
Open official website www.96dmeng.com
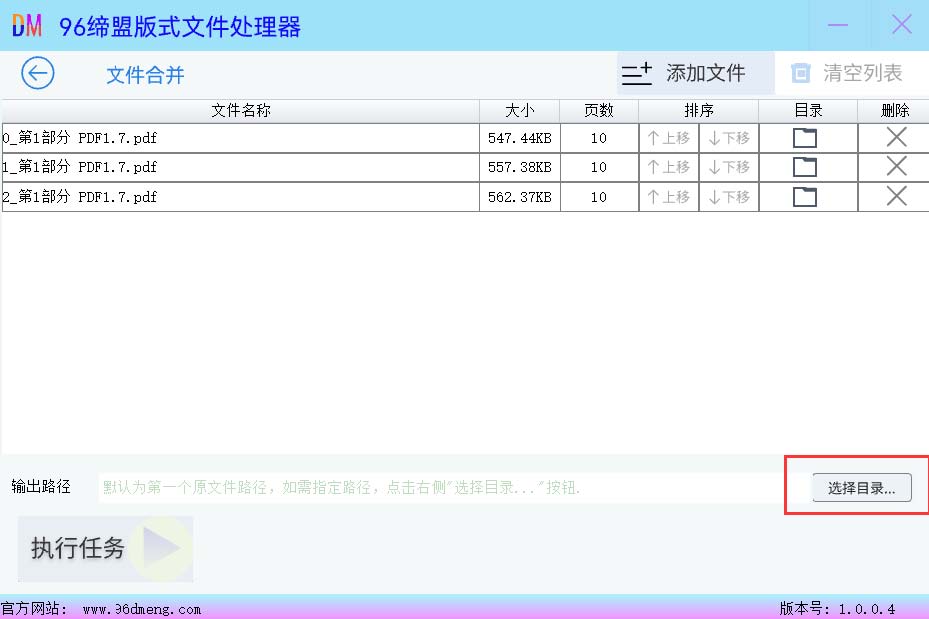tap(141, 609)
